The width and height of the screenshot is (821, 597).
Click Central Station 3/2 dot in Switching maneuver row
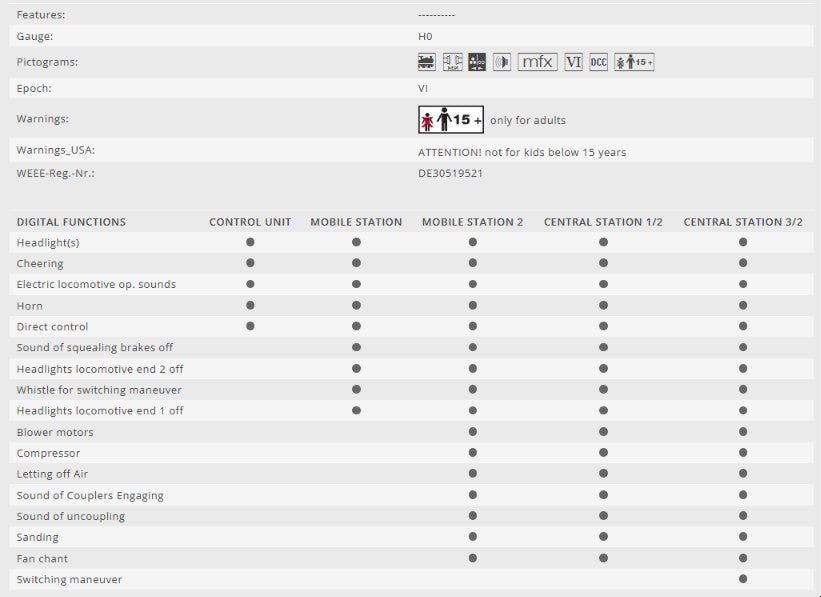pos(743,579)
